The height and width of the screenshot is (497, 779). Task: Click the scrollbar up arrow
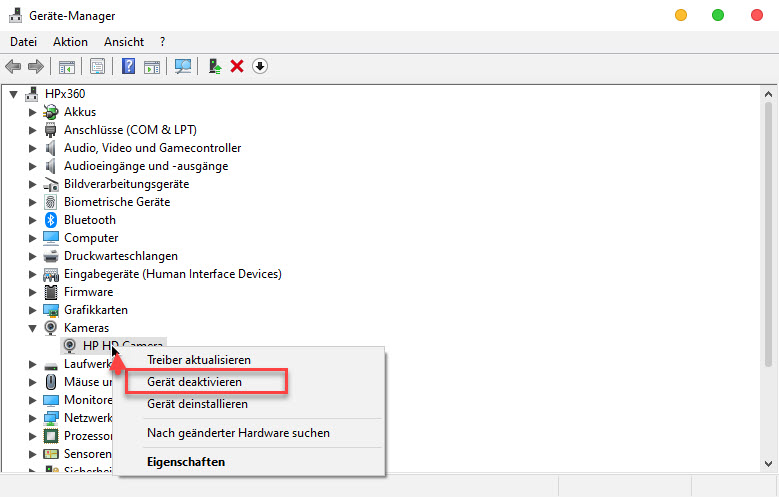[769, 94]
